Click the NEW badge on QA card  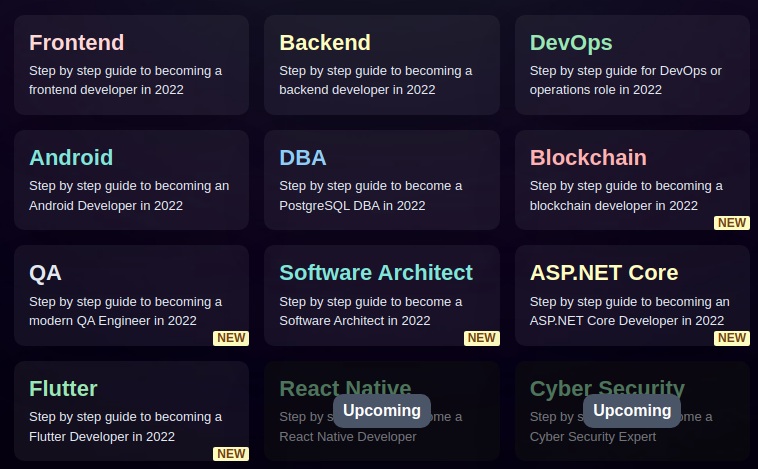tap(231, 338)
